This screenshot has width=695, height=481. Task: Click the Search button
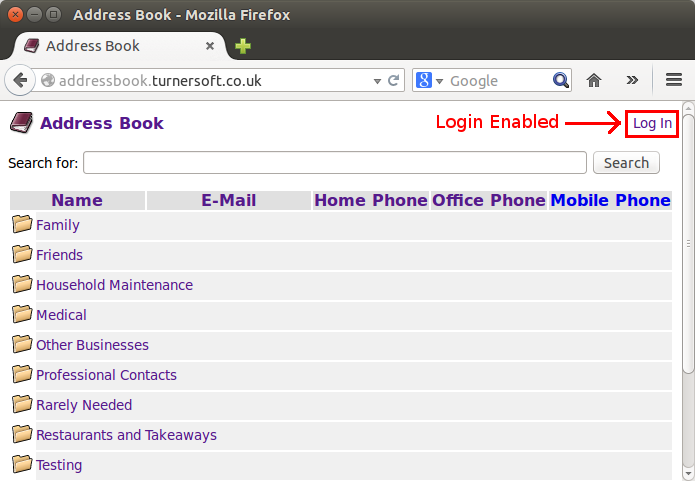click(626, 163)
